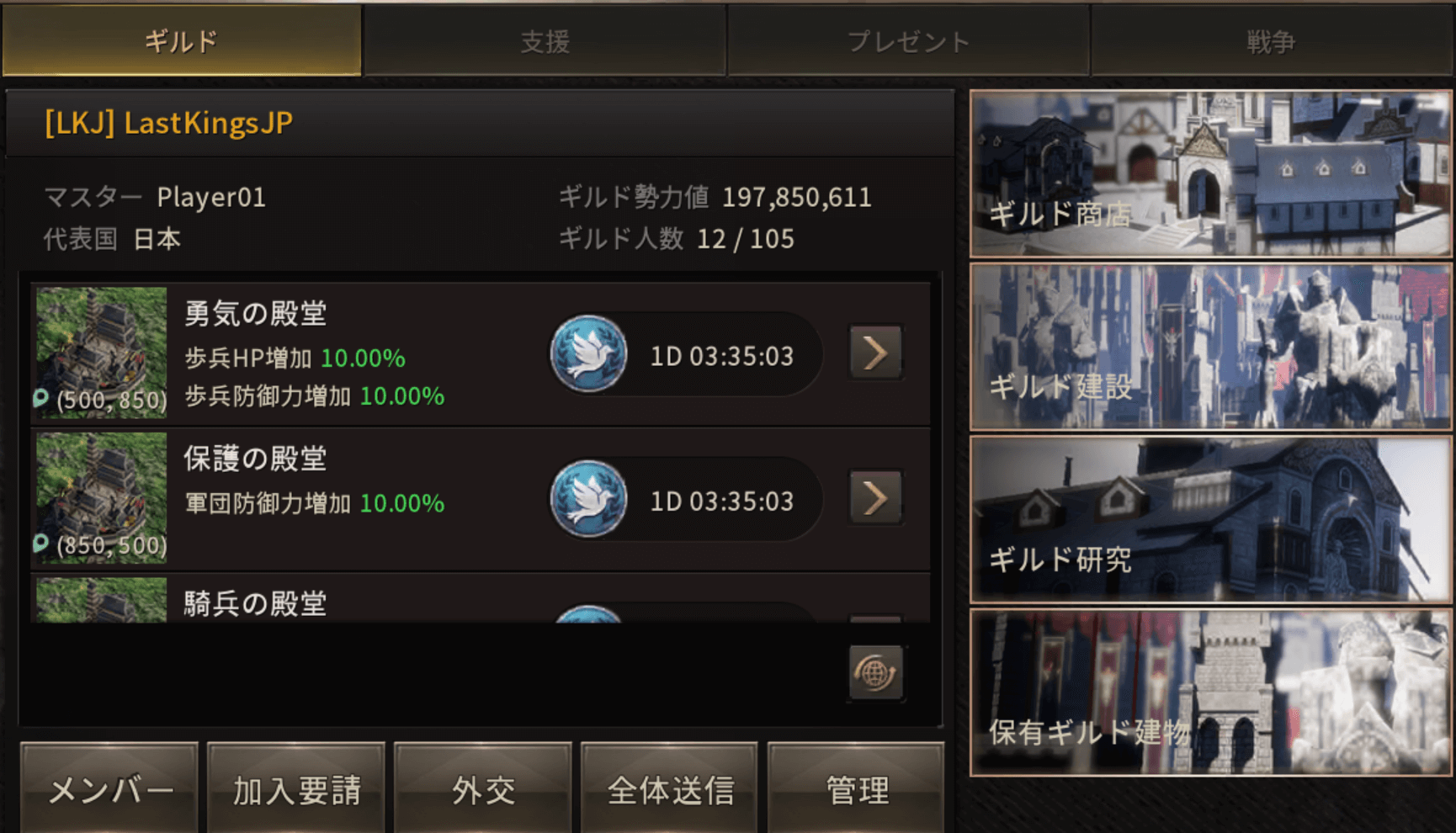Open the ギルド商店 banner
The height and width of the screenshot is (833, 1456).
click(x=1211, y=173)
